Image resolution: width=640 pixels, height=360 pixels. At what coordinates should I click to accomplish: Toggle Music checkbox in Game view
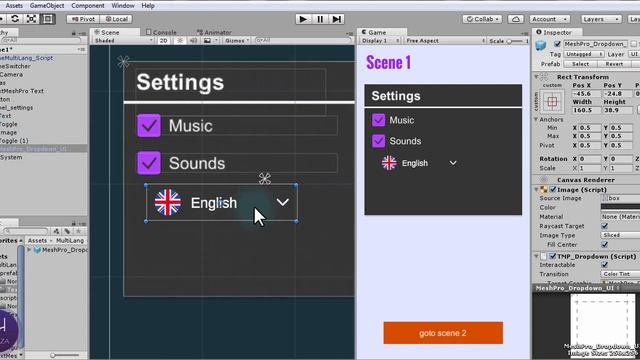click(378, 120)
